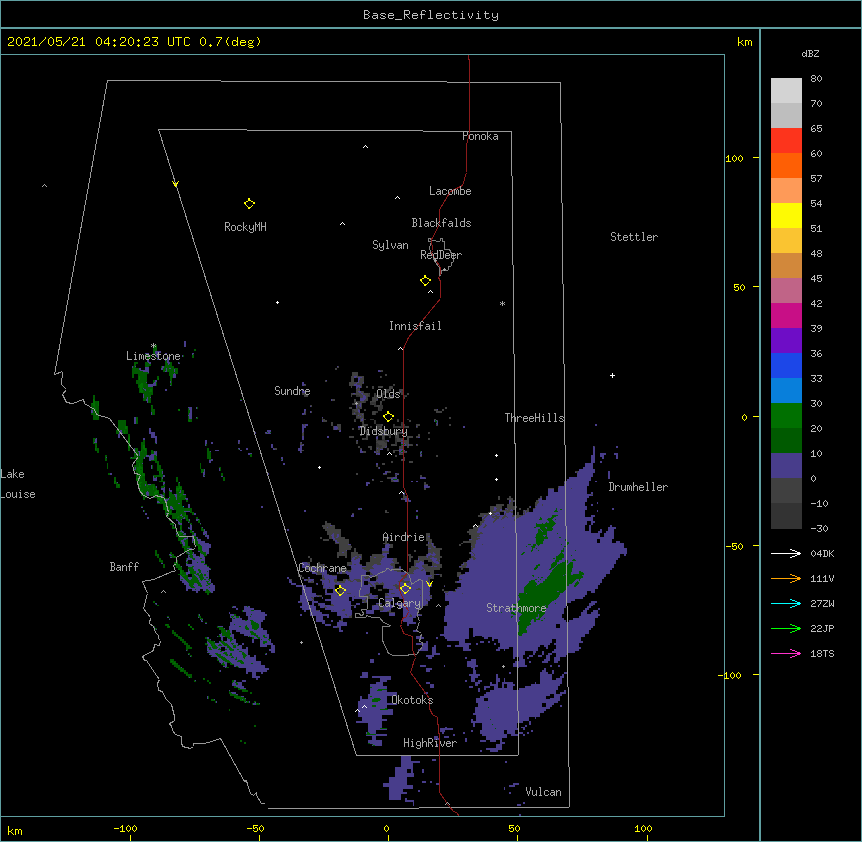Click the Didsbury label

383,431
